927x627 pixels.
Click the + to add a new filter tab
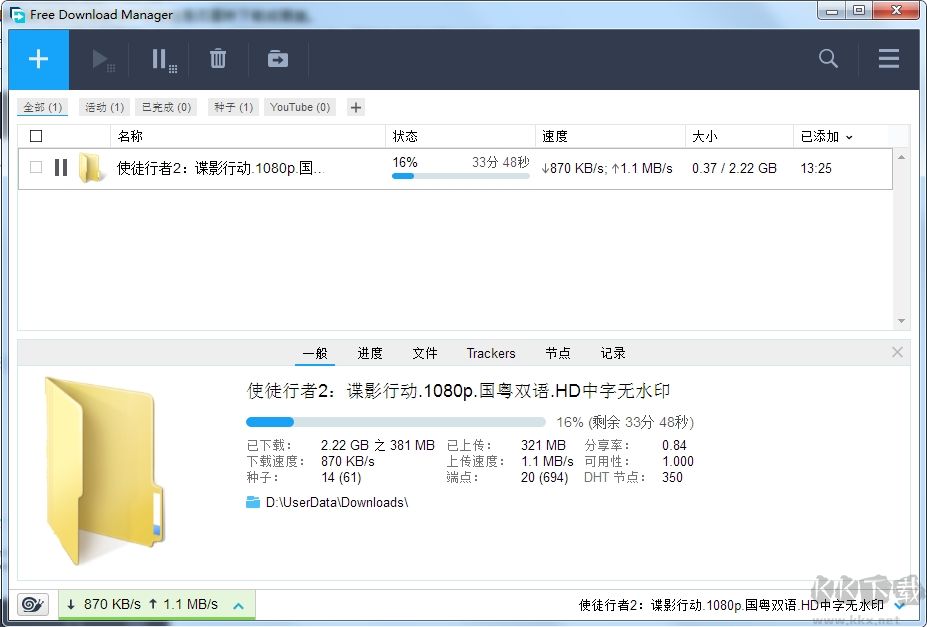(355, 106)
